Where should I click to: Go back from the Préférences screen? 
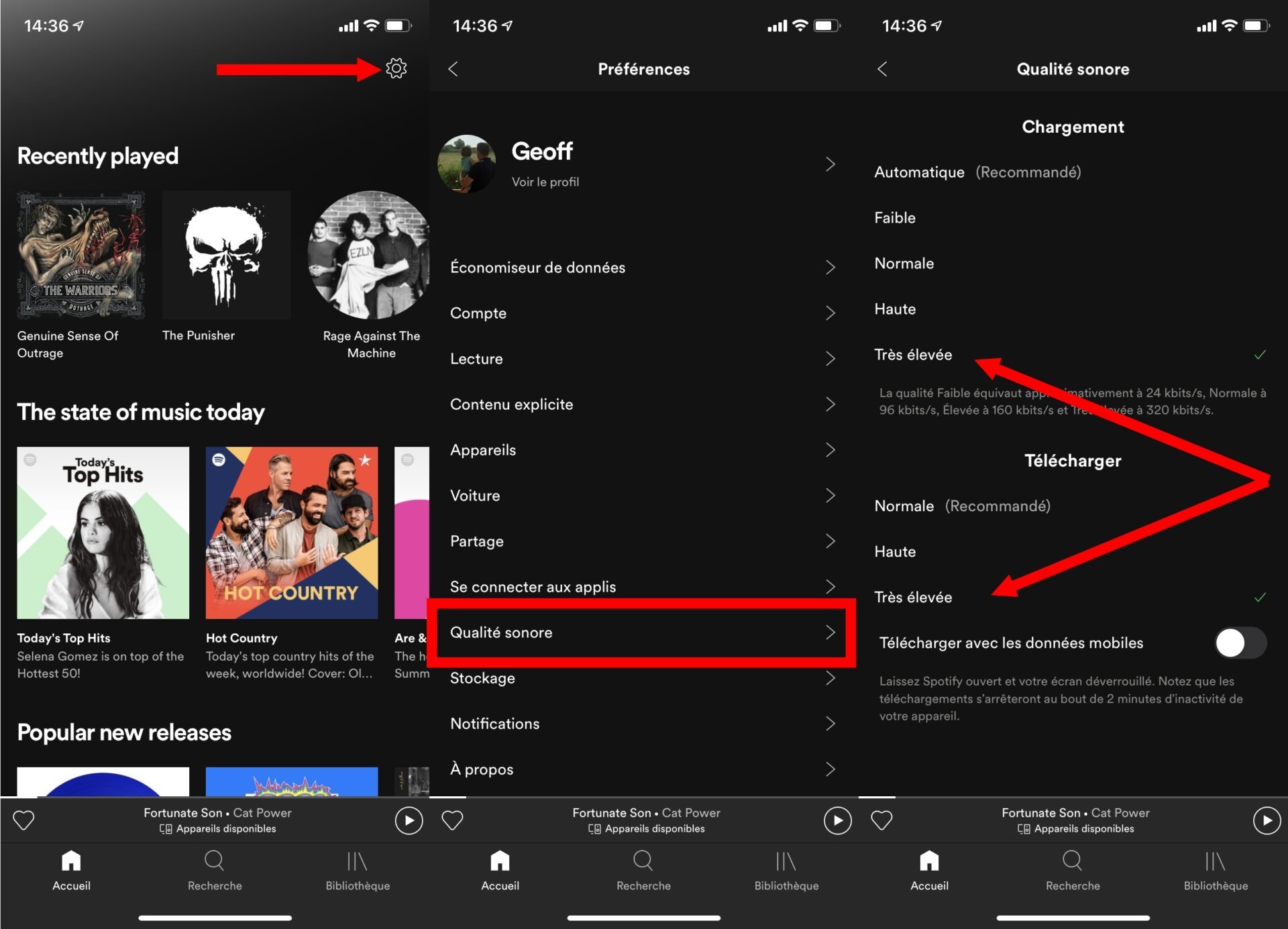[x=453, y=68]
